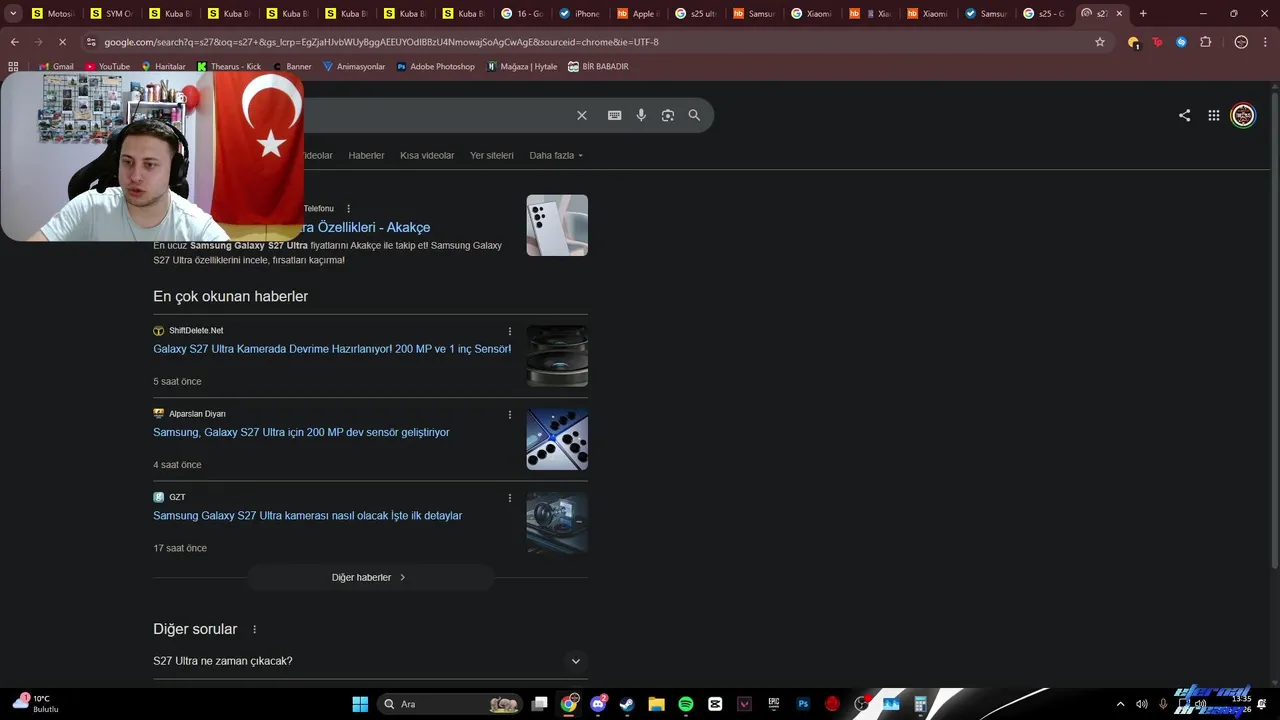The width and height of the screenshot is (1280, 720).
Task: Open 'Samsung, Galaxy S27 Ultra için 200 MP' article
Action: tap(301, 432)
